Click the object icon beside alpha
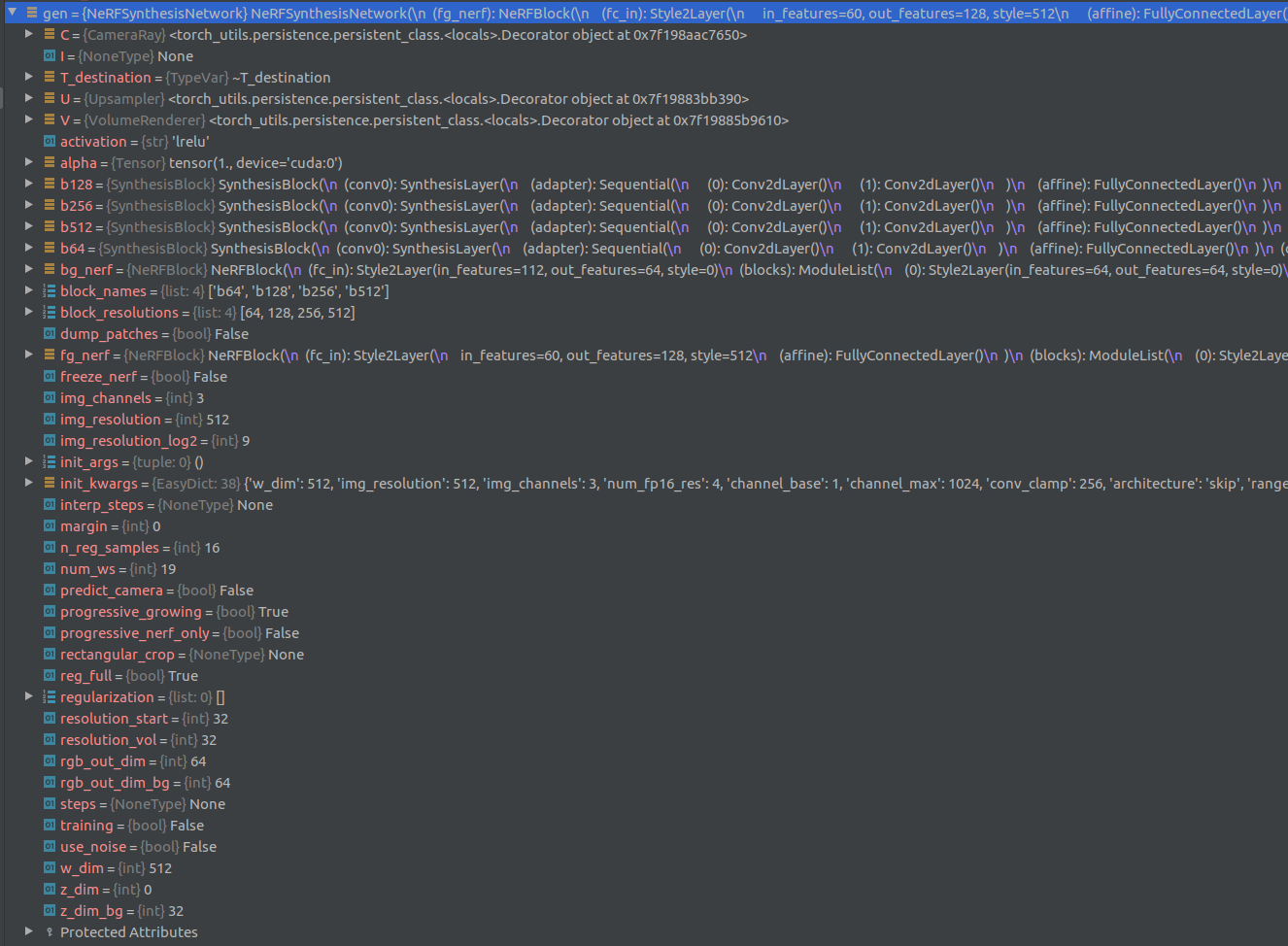The height and width of the screenshot is (946, 1288). (50, 162)
